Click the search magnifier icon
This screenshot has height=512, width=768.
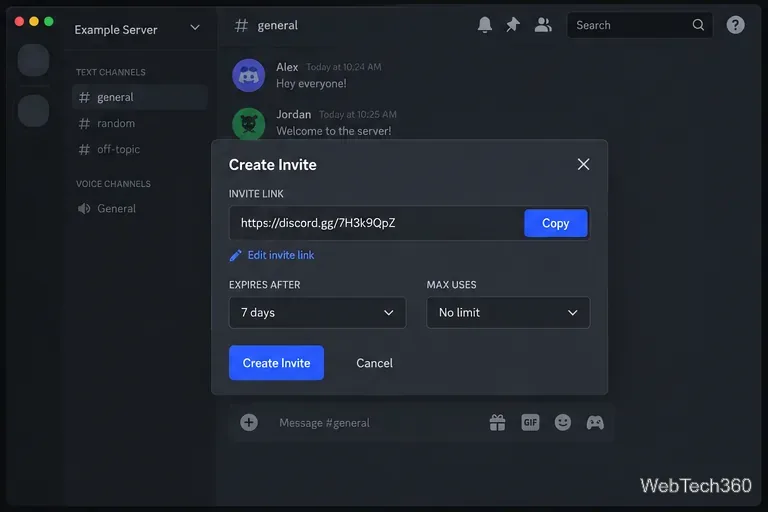coord(698,24)
